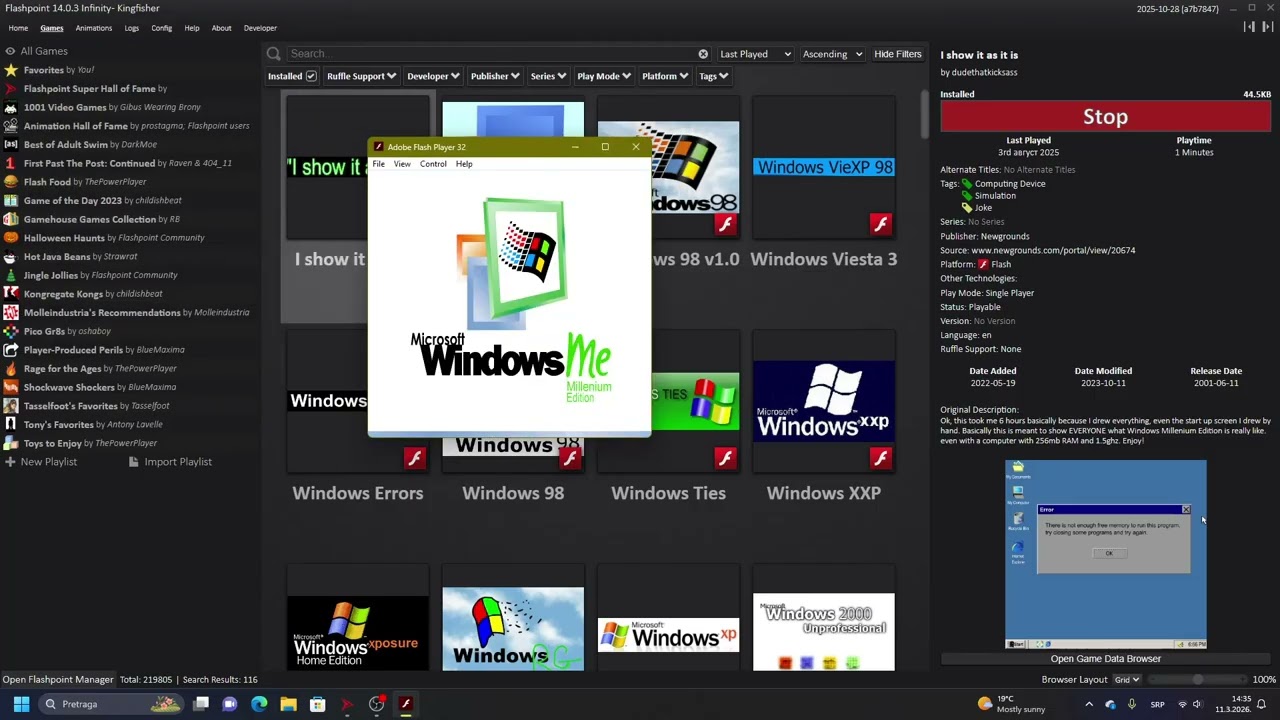This screenshot has width=1280, height=720.
Task: Click the First Past The Post icon
Action: [x=10, y=163]
